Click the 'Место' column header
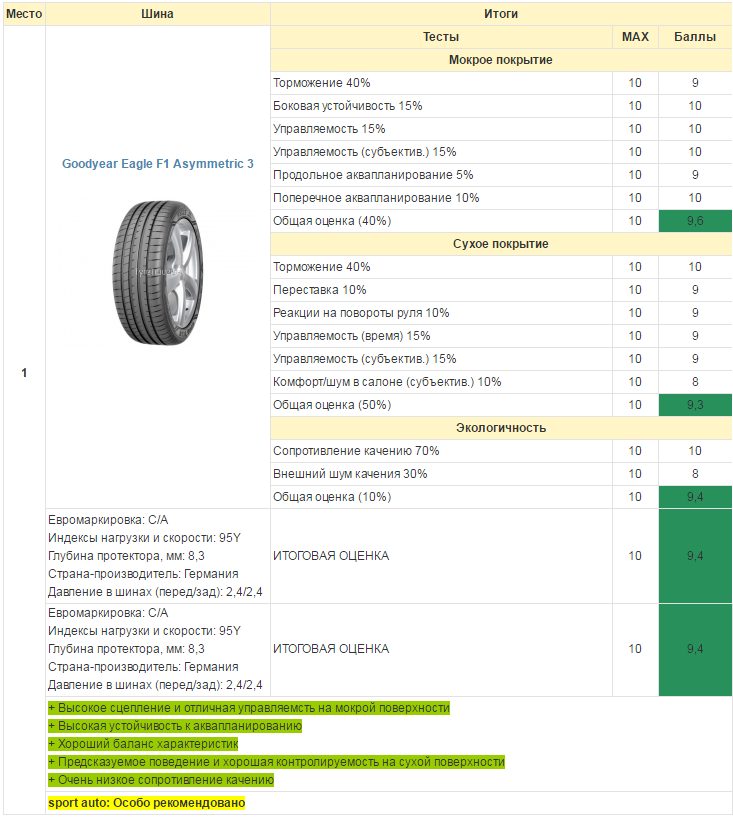 [24, 14]
